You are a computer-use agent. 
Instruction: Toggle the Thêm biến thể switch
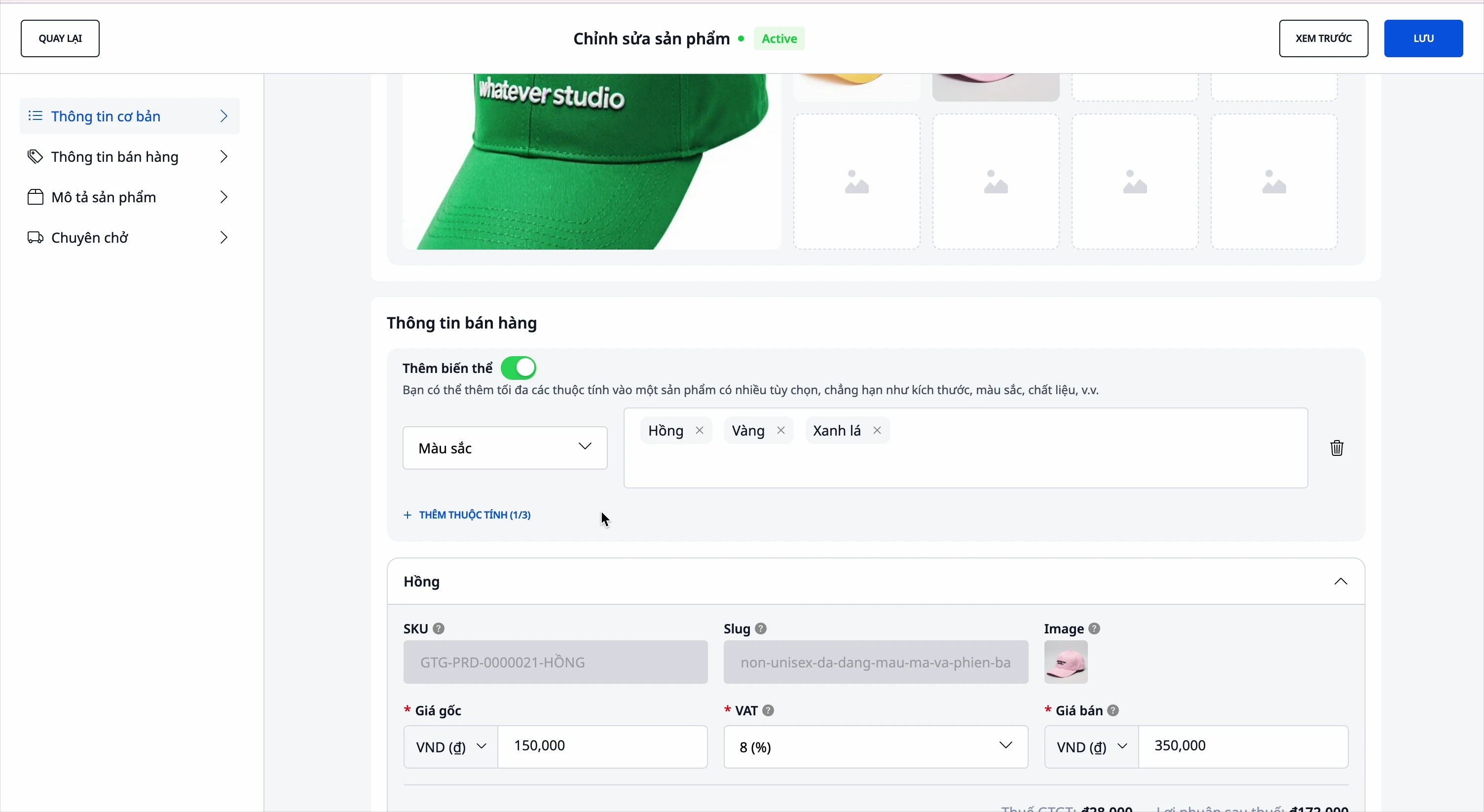click(x=519, y=368)
